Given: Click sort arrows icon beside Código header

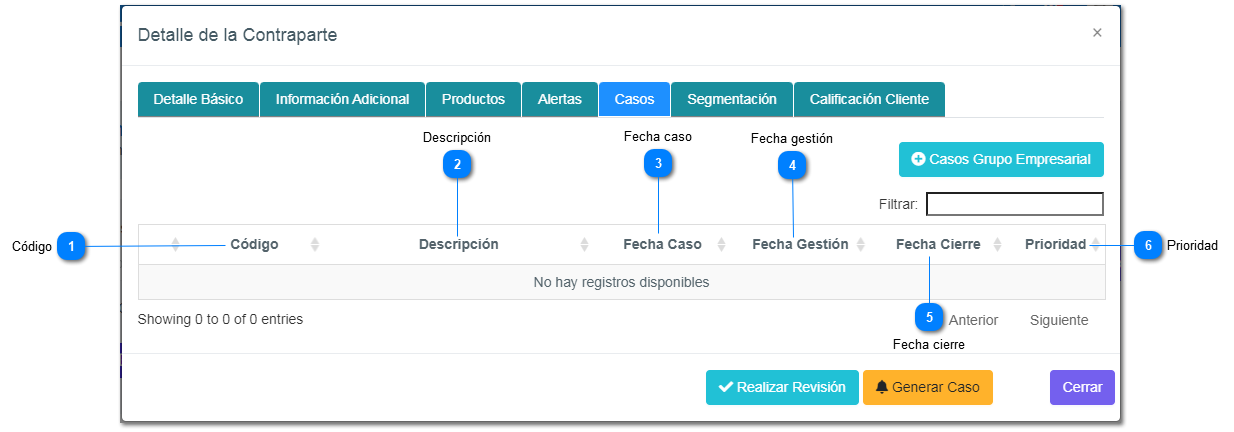Looking at the screenshot, I should click(315, 245).
